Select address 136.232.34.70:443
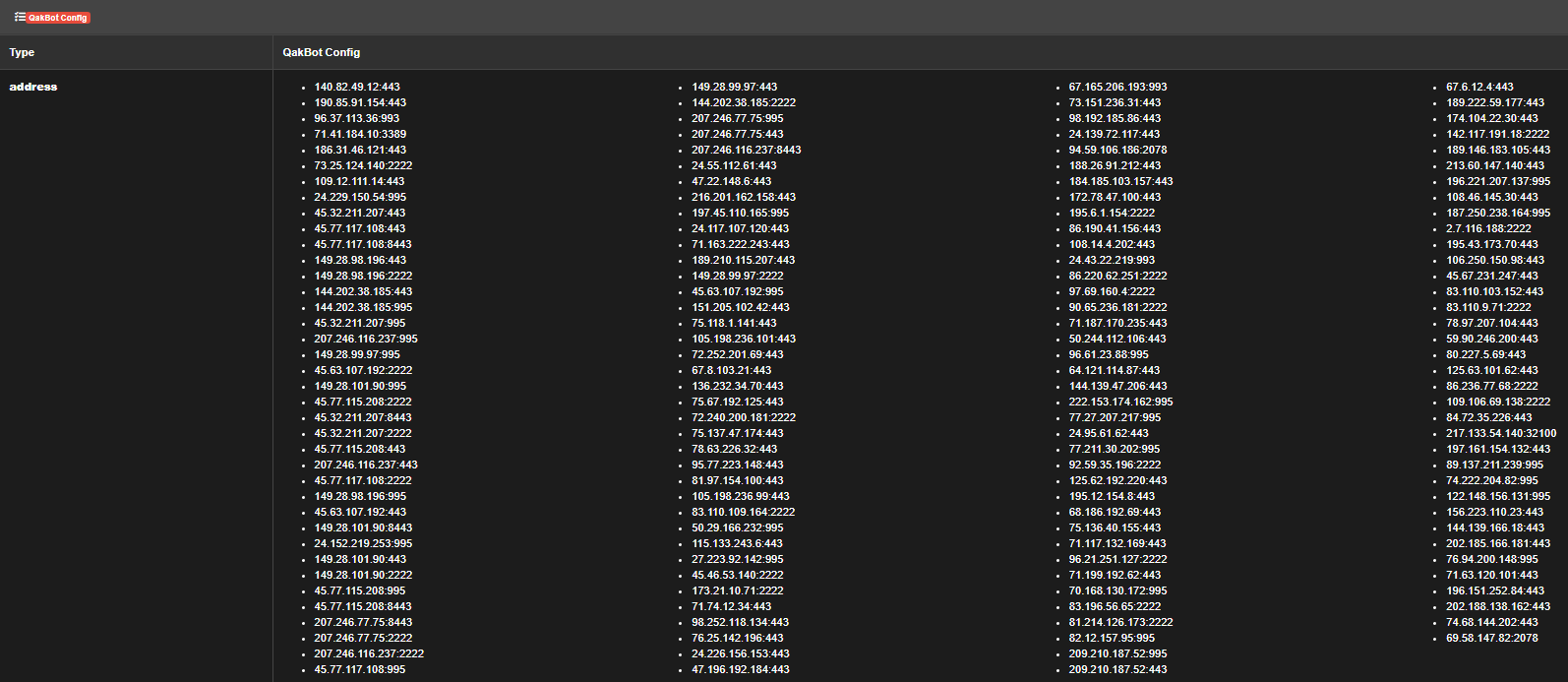Image resolution: width=1568 pixels, height=682 pixels. tap(738, 386)
